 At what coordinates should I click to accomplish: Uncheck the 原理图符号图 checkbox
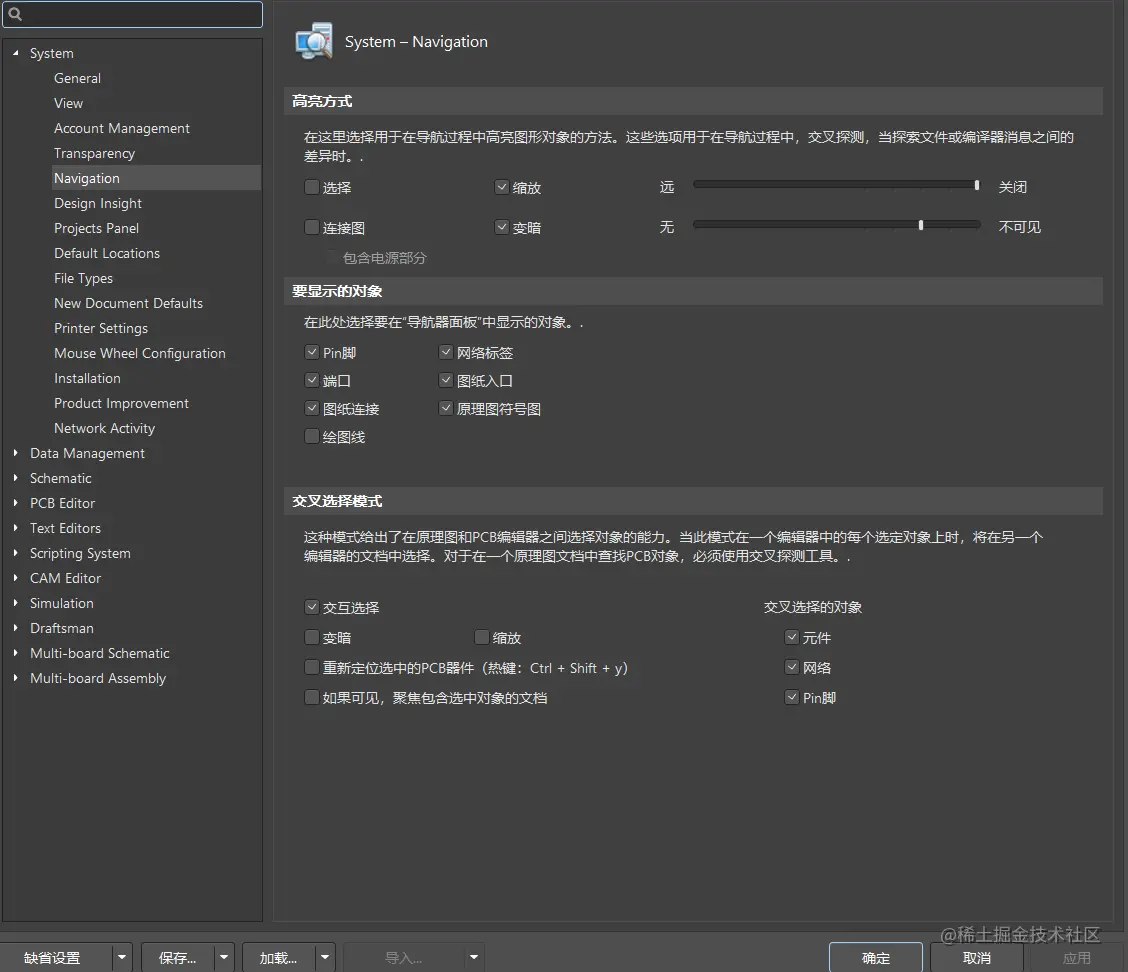446,408
